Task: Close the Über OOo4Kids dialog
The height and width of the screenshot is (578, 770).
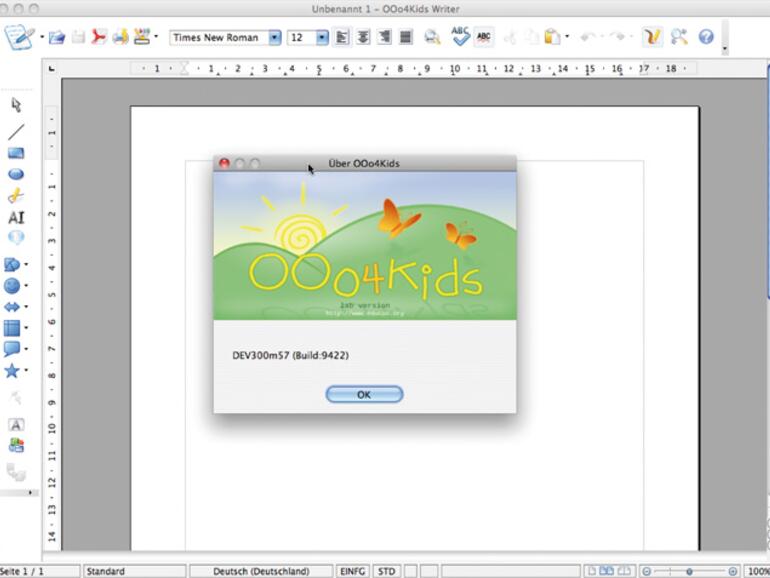Action: (x=224, y=164)
